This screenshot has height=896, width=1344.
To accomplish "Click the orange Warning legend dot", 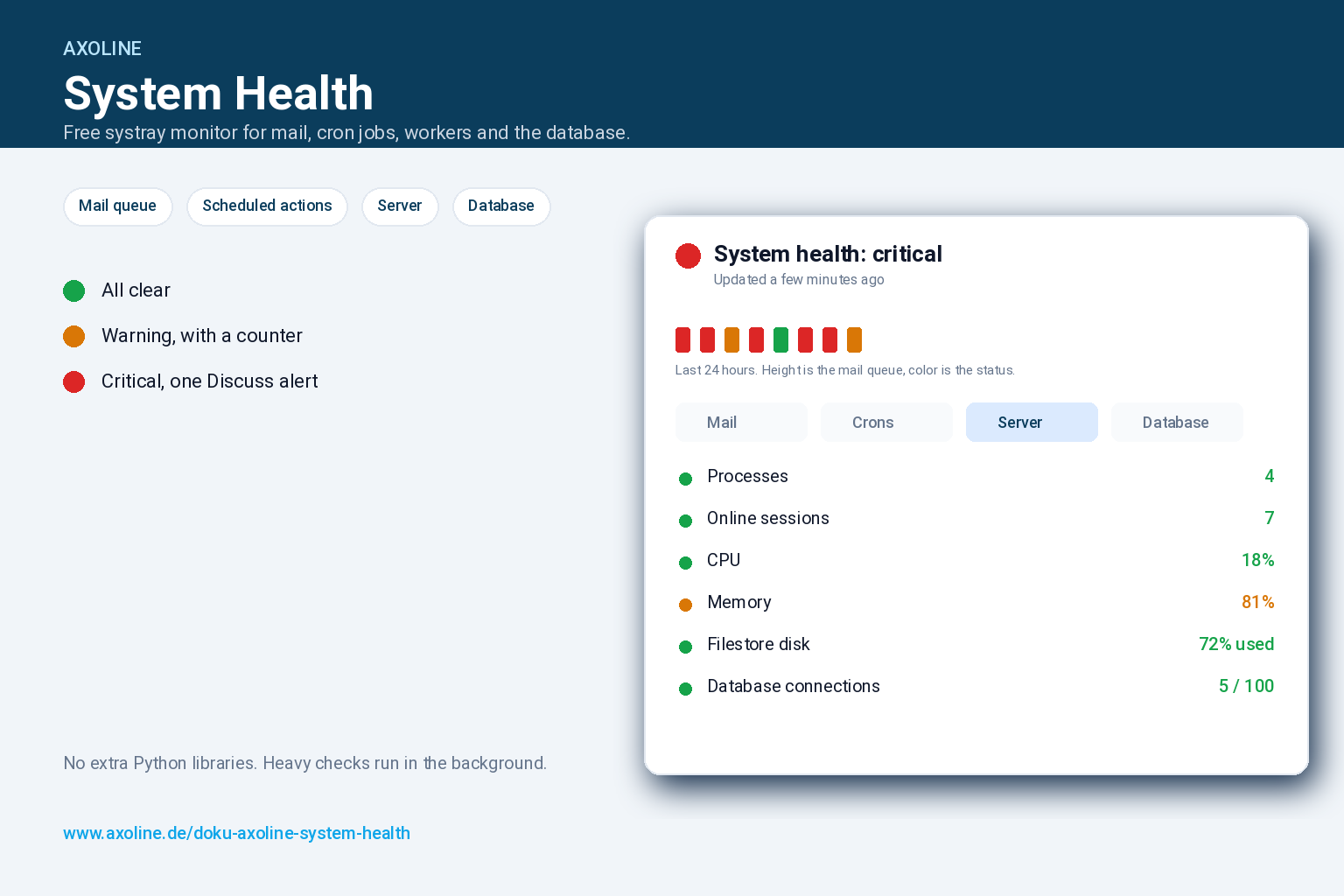I will point(74,337).
